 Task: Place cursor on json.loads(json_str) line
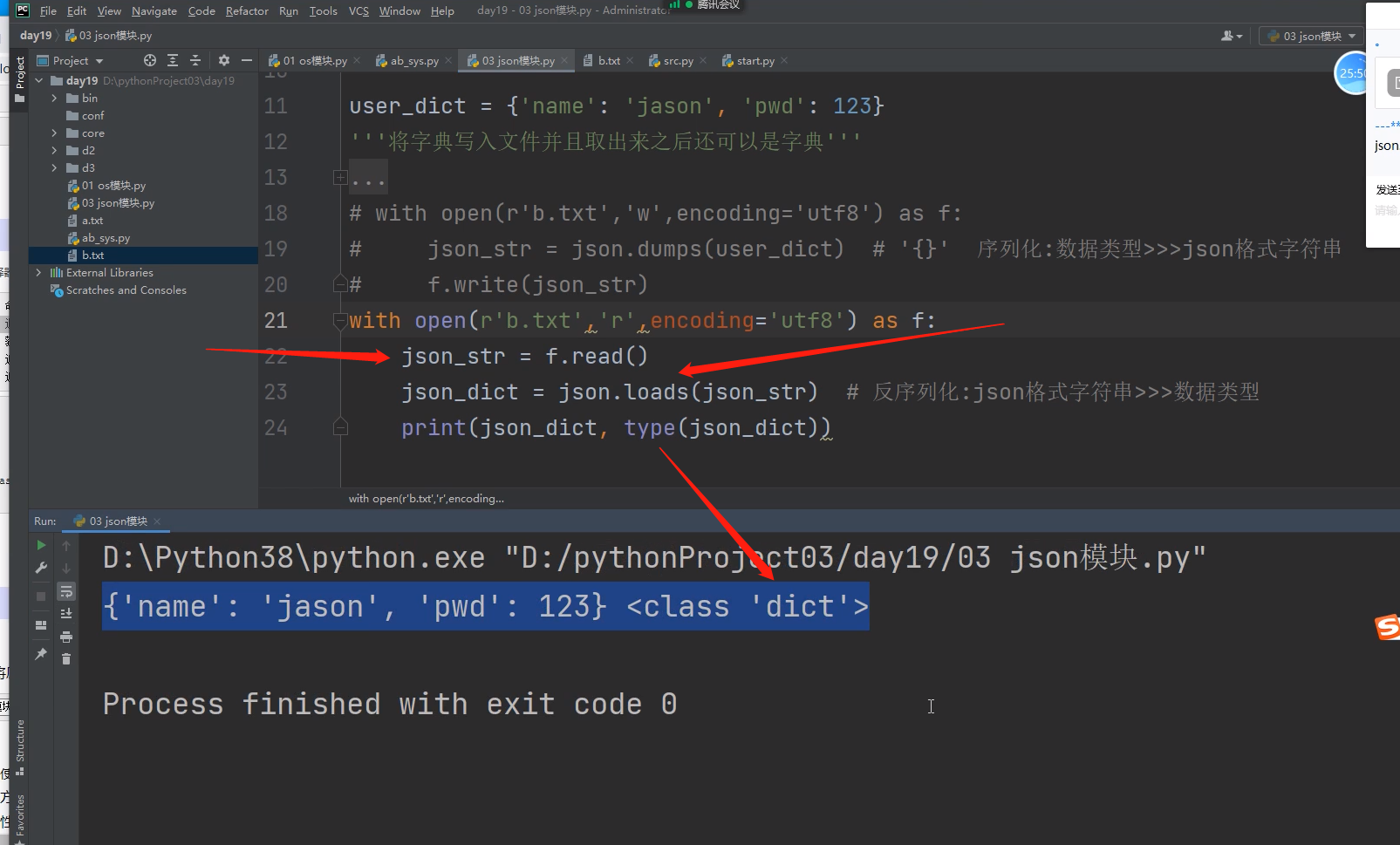pos(609,392)
